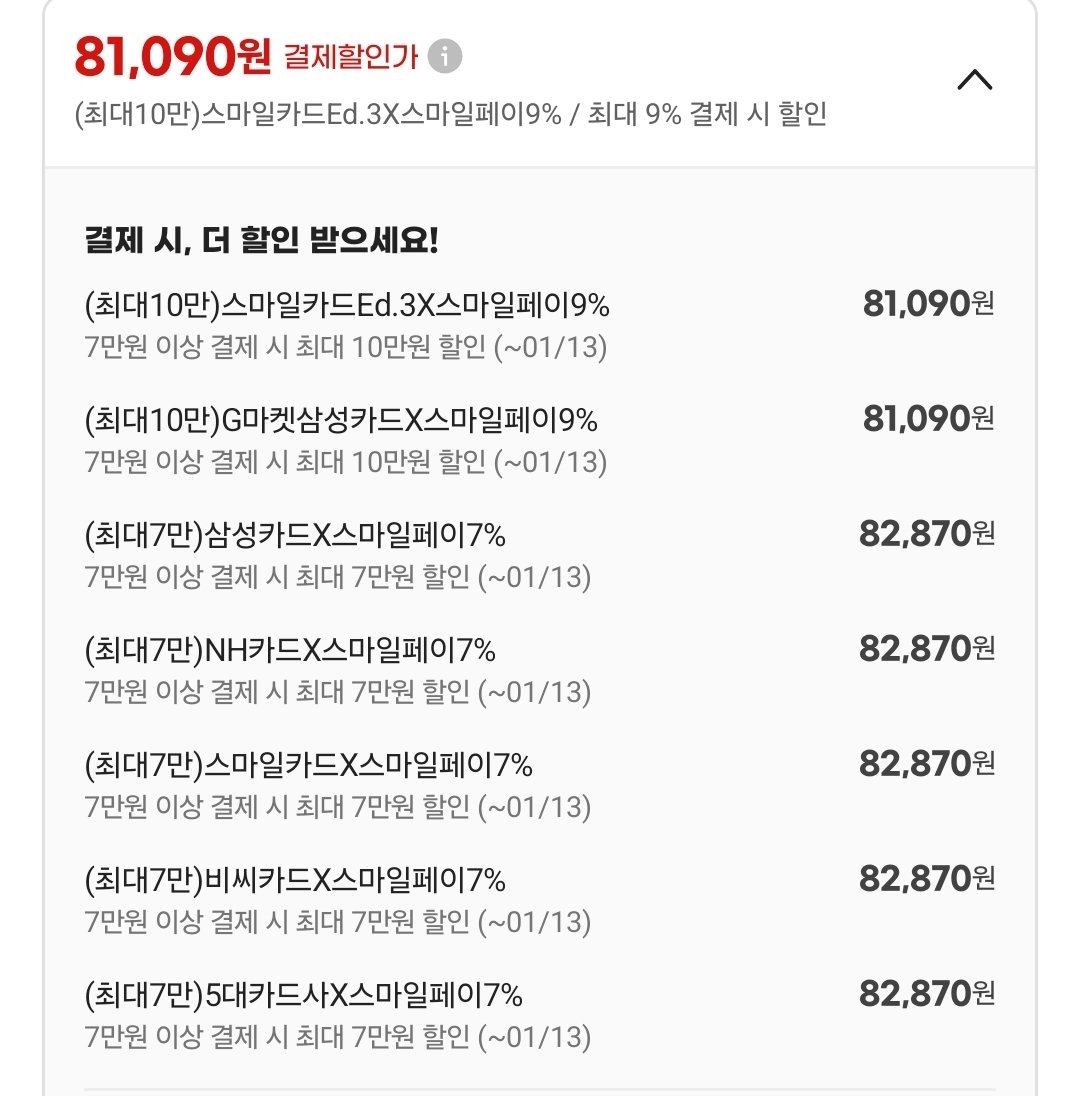
Task: Tap the header subtitle mentioning 최대 9% 결제 시 할인
Action: tap(450, 114)
